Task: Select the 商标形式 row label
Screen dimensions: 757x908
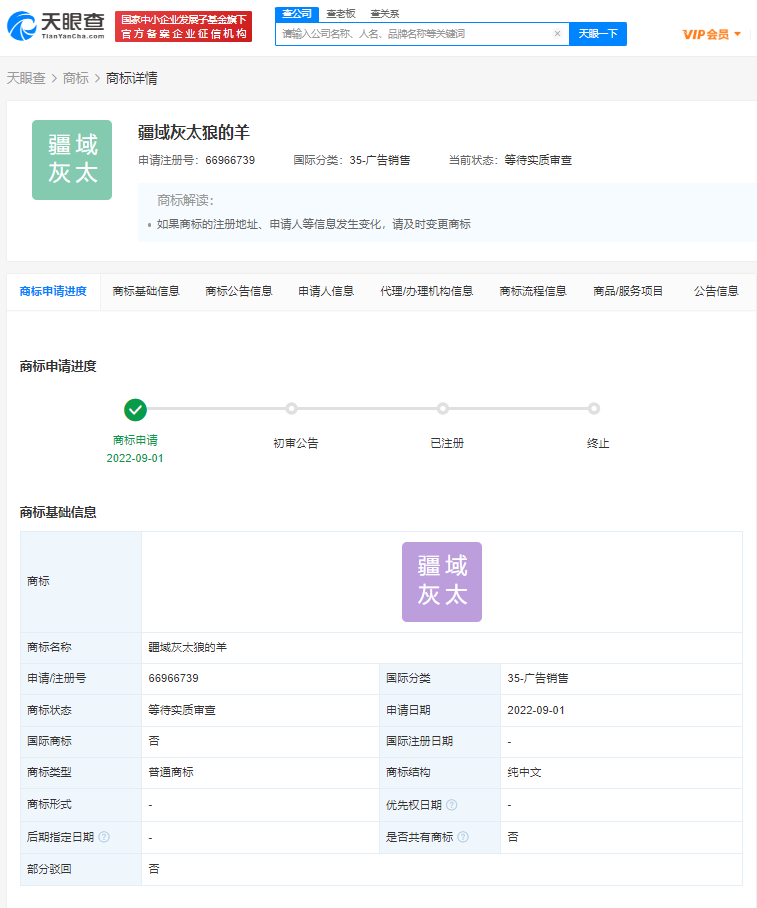Action: pyautogui.click(x=49, y=804)
